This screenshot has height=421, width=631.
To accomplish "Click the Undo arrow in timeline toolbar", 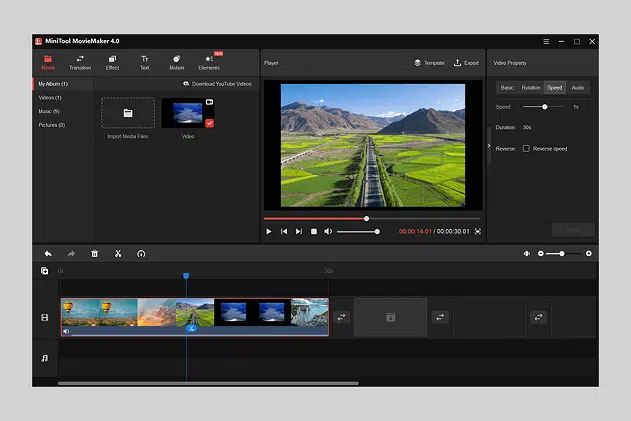I will [x=48, y=254].
